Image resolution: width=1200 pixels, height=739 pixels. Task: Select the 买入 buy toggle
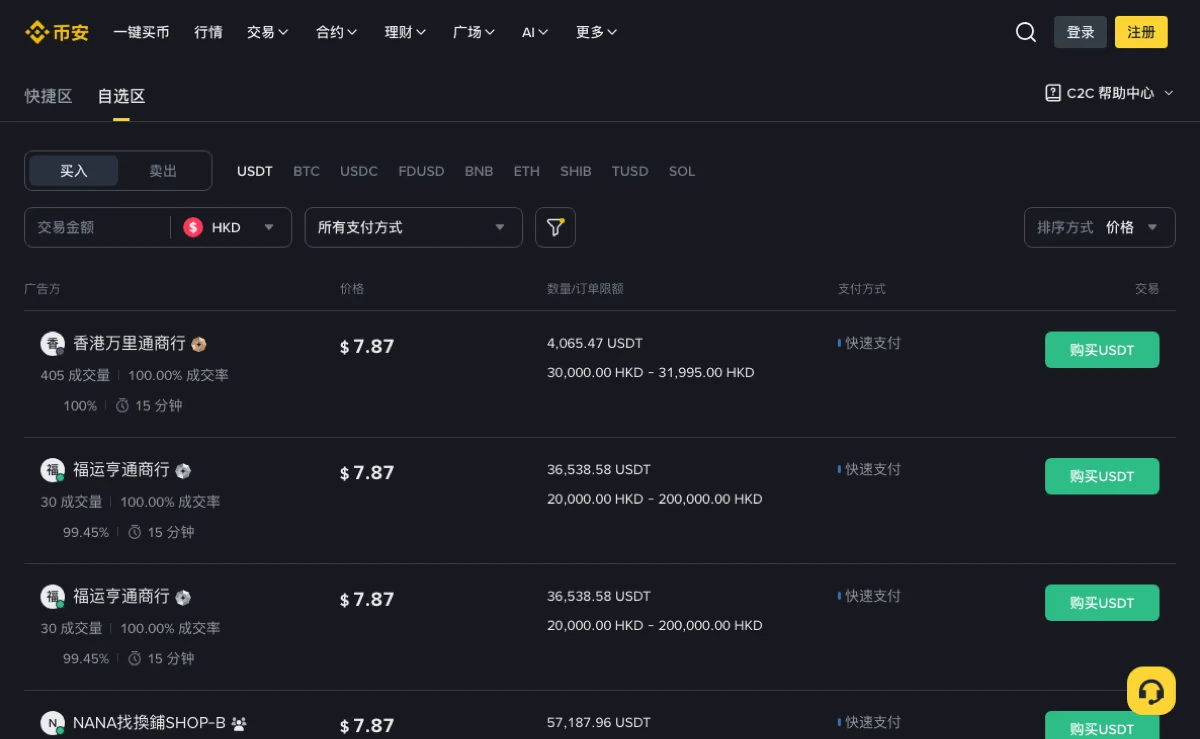click(74, 171)
